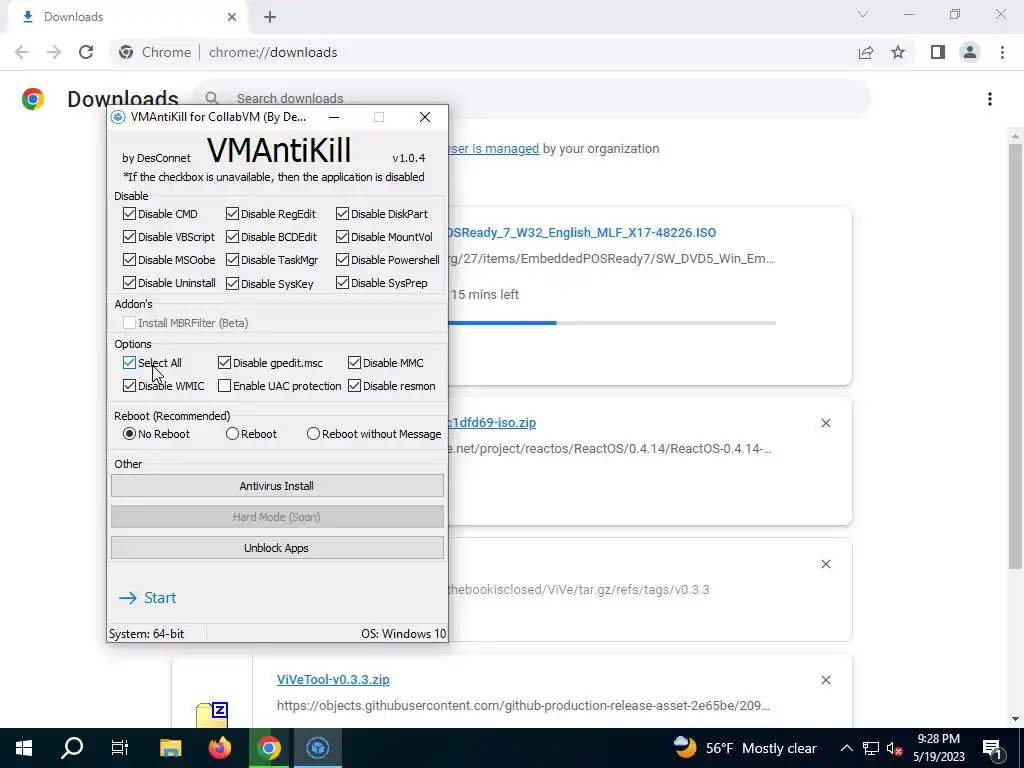Toggle Disable VBScript checkbox
Screen dimensions: 1024x768
[x=129, y=236]
